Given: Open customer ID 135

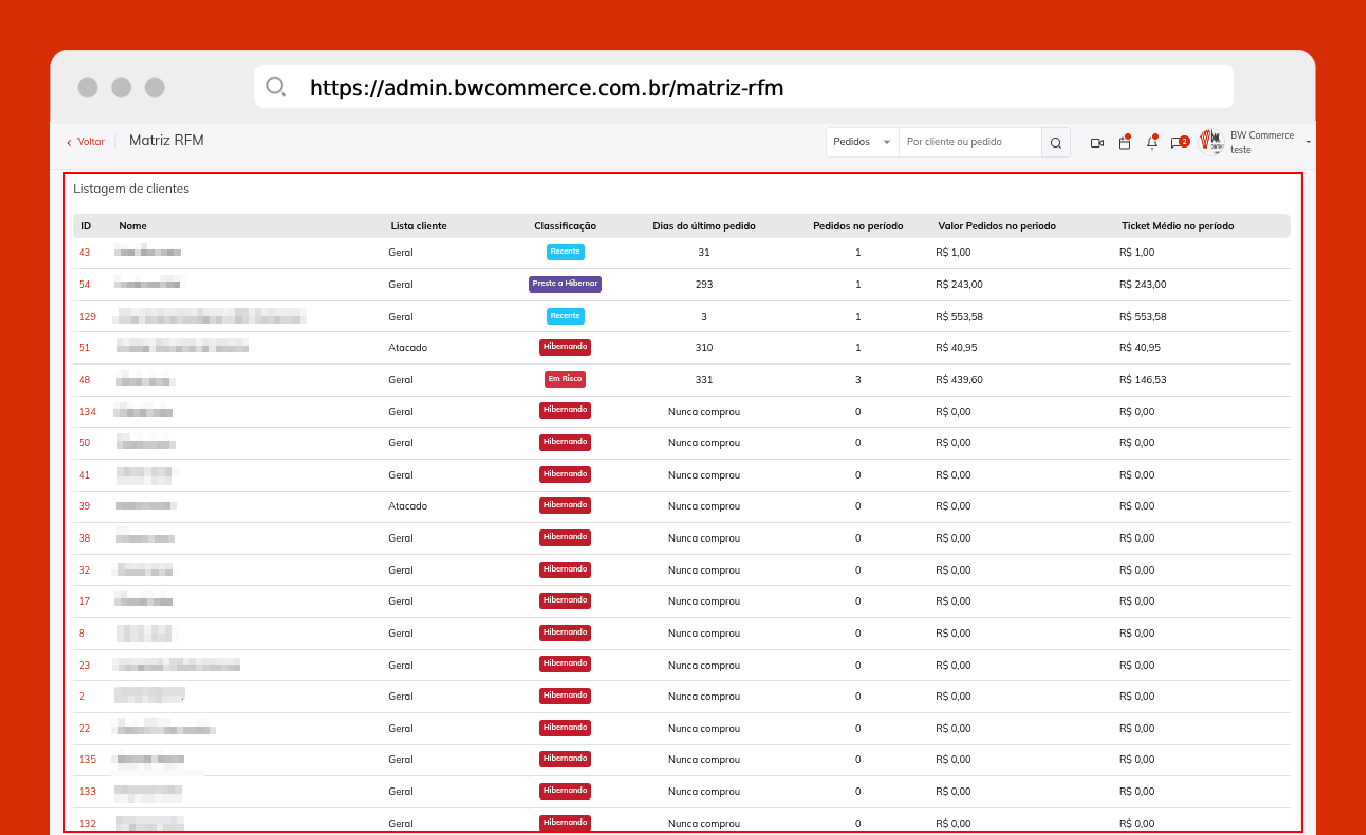Looking at the screenshot, I should tap(87, 759).
